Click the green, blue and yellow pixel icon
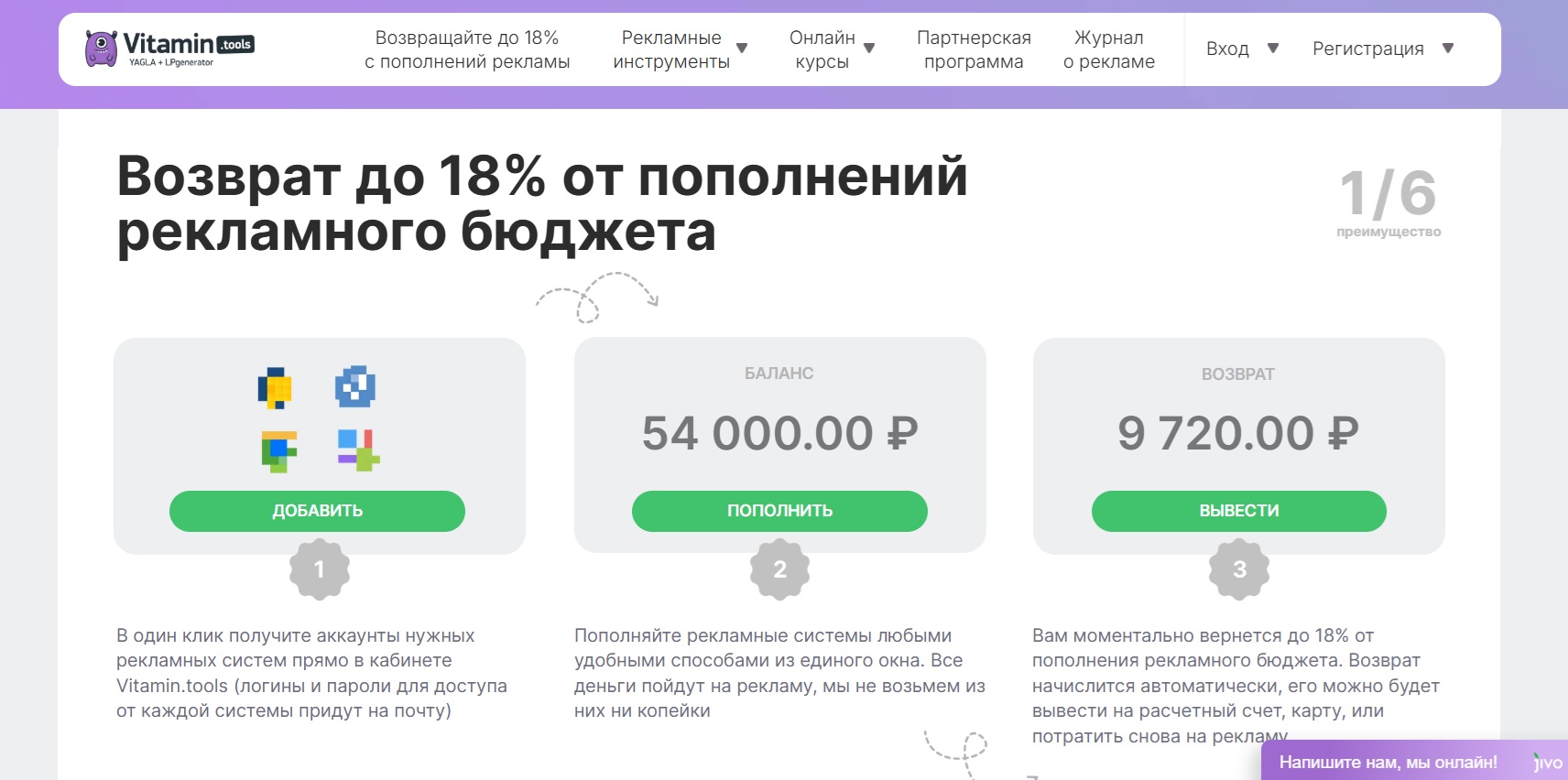 click(x=278, y=450)
